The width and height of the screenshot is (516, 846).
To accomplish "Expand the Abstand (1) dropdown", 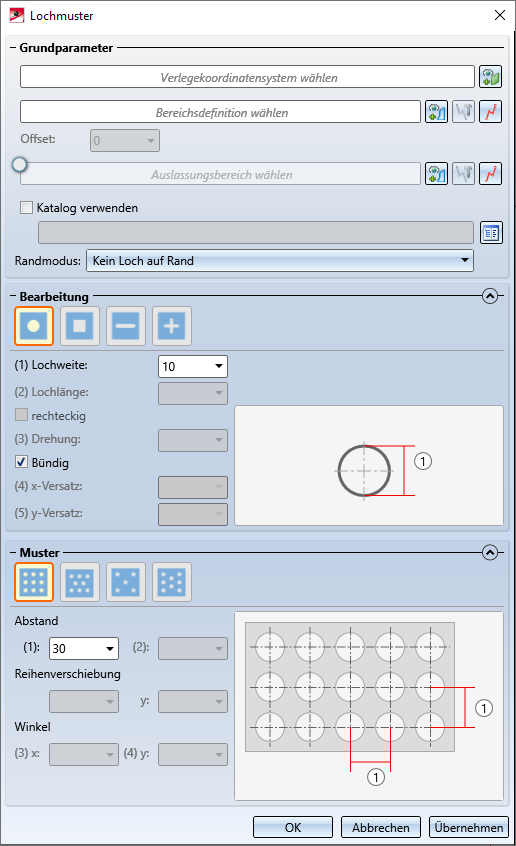I will (x=110, y=649).
